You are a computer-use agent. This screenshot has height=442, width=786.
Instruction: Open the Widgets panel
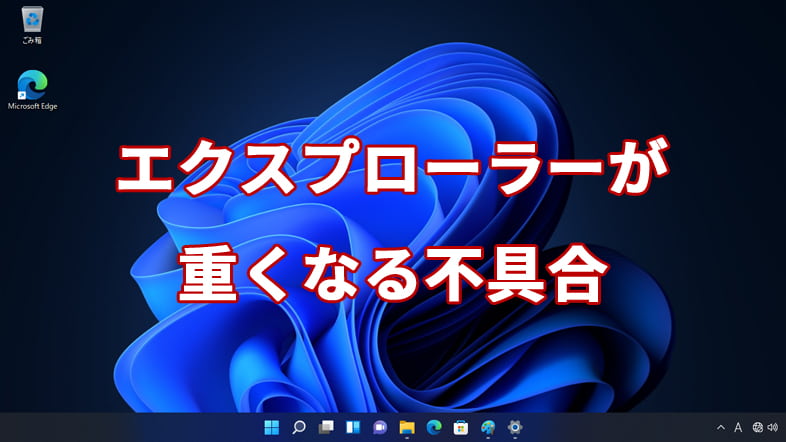353,427
